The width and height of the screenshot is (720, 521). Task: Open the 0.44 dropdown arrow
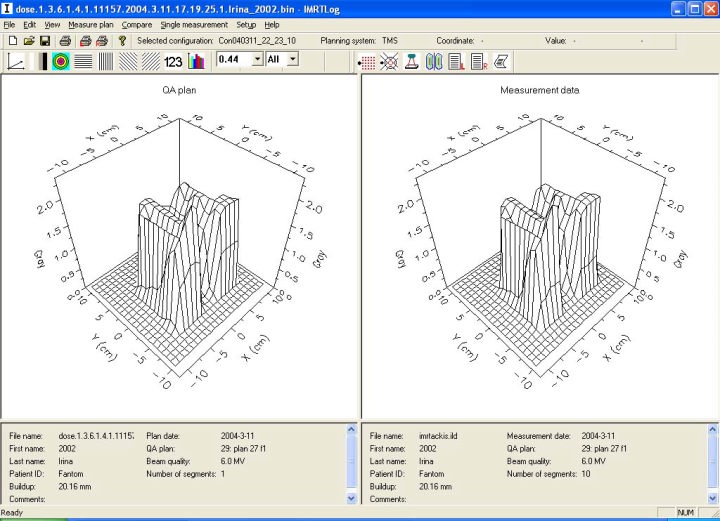[258, 59]
